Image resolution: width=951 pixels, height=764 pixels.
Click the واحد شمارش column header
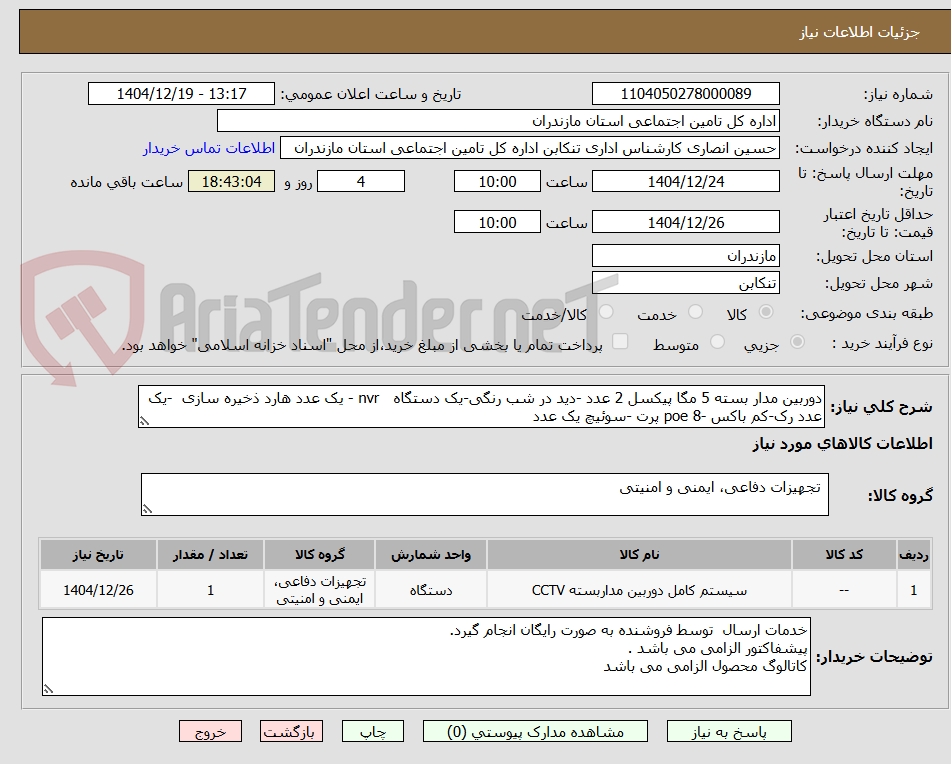click(x=431, y=555)
